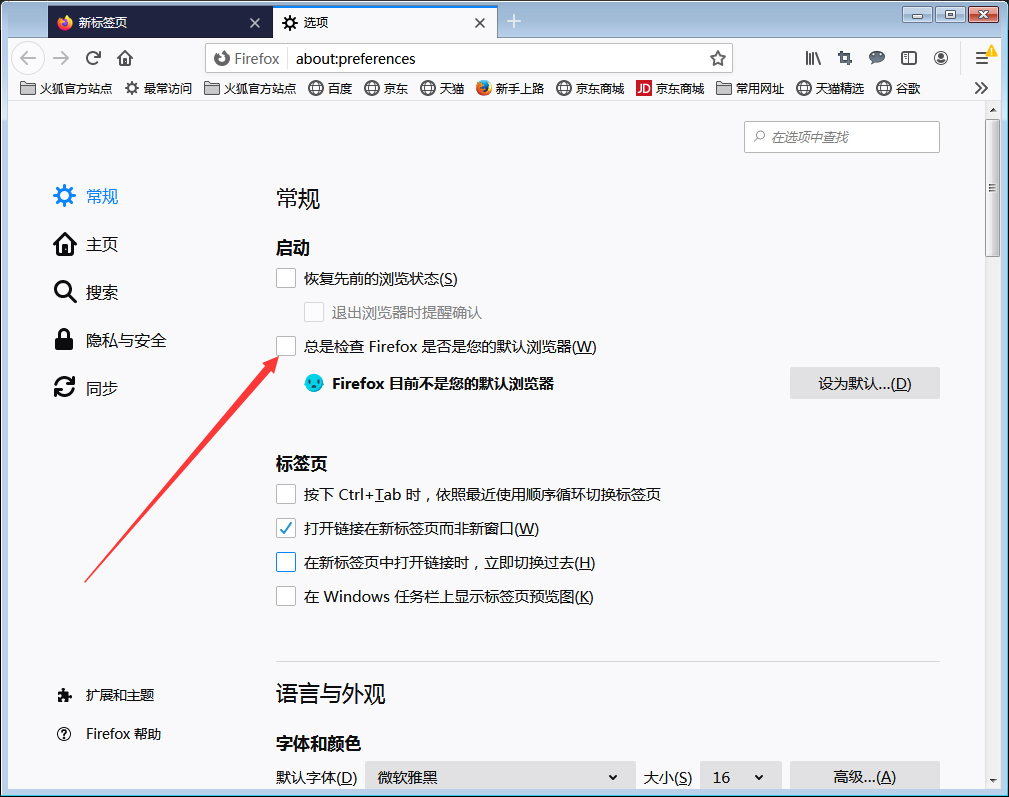Viewport: 1009px width, 797px height.
Task: Expand the bookmarks overflow chevron
Action: 981,88
